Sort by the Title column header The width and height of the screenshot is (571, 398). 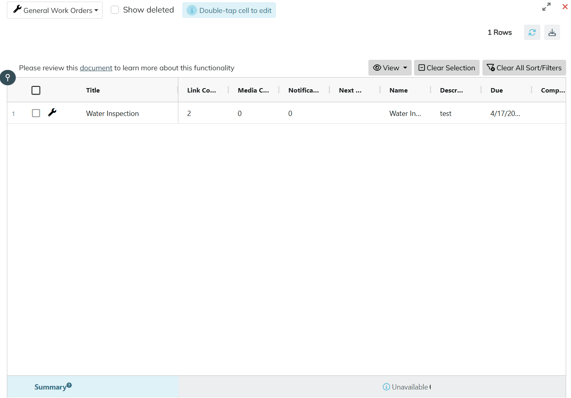point(93,90)
